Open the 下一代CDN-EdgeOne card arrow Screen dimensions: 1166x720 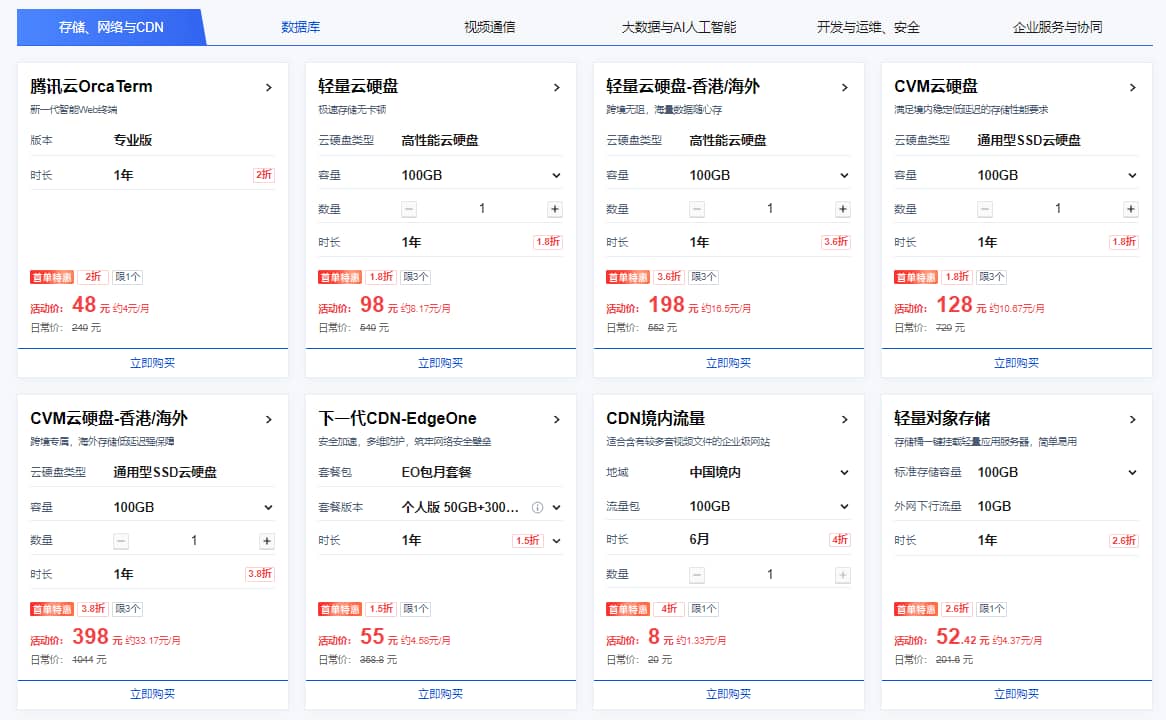click(x=556, y=420)
